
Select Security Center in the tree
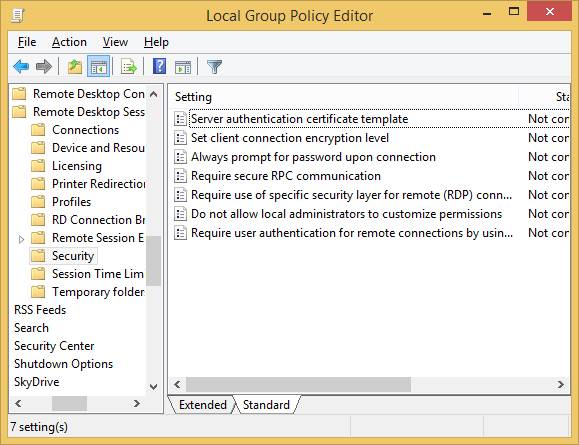(54, 346)
